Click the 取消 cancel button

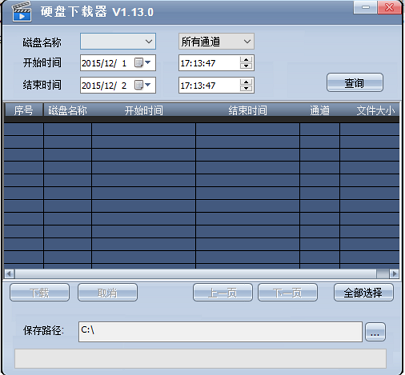[x=108, y=293]
